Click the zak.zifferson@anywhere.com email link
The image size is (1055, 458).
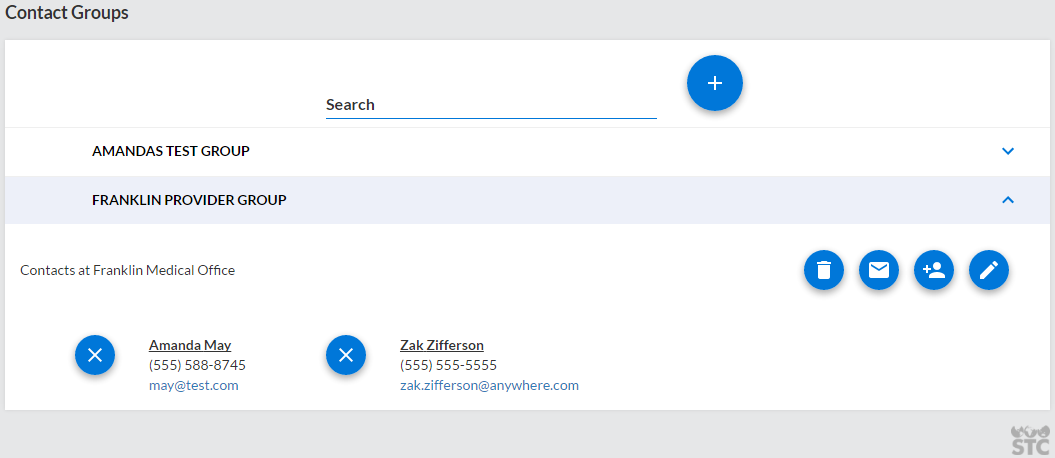(x=489, y=385)
